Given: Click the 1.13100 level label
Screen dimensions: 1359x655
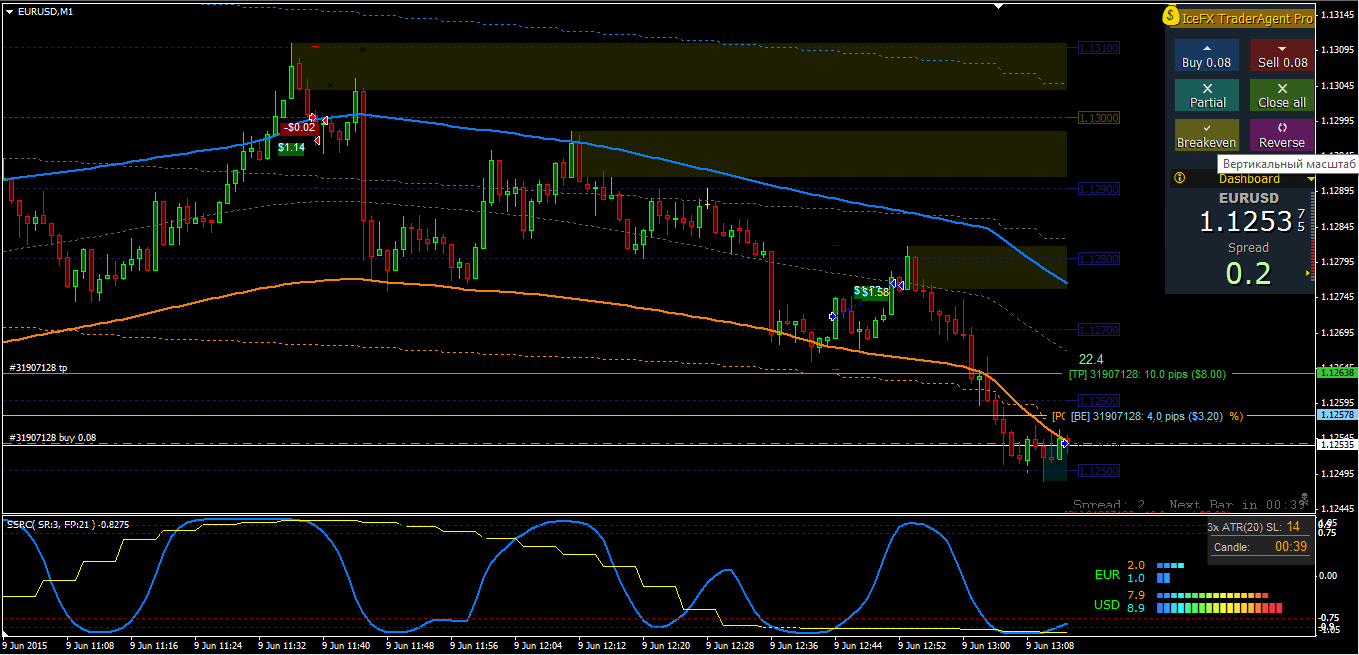Looking at the screenshot, I should pyautogui.click(x=1099, y=47).
